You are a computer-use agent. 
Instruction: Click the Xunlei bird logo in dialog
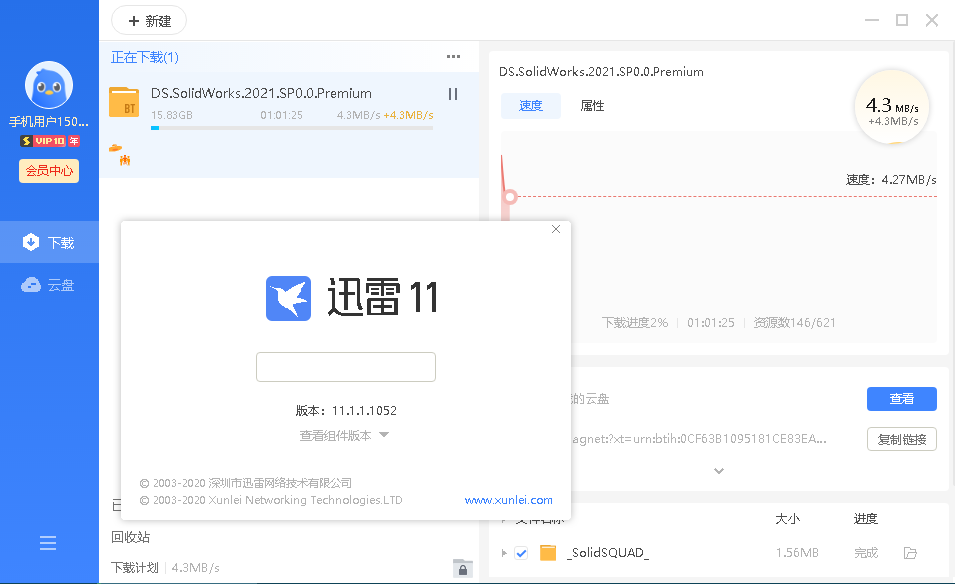point(288,298)
